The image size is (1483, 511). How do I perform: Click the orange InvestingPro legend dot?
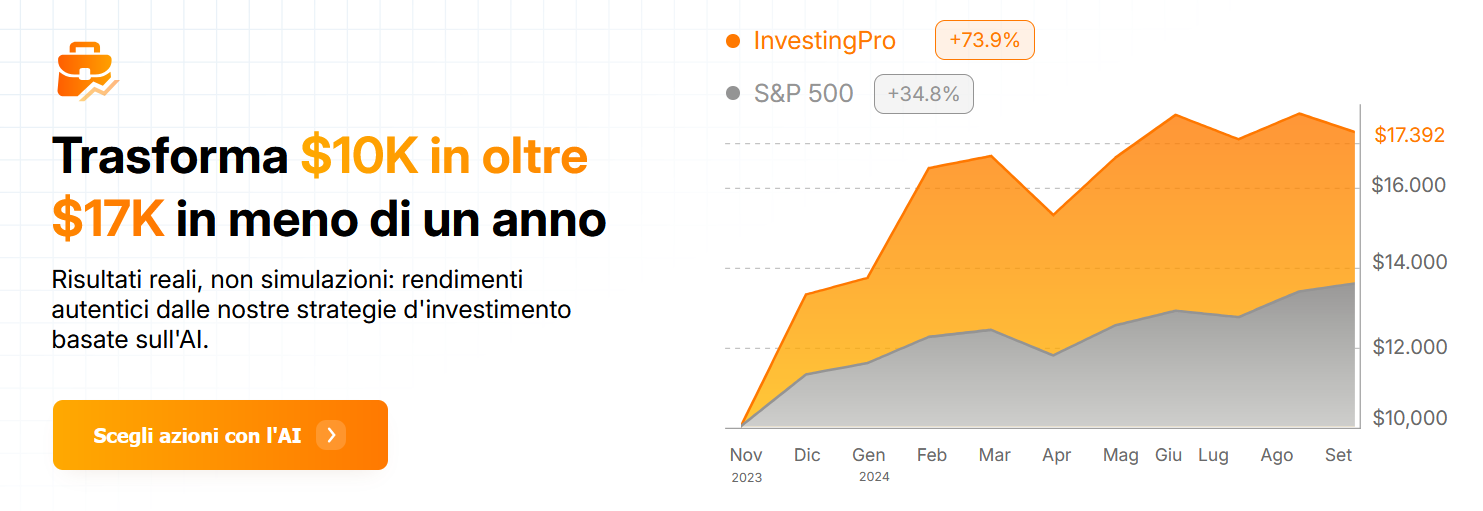click(x=733, y=41)
